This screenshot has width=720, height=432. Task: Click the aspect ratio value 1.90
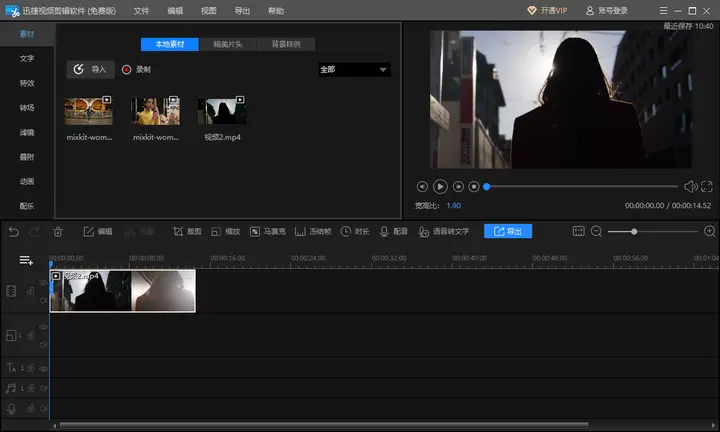(x=454, y=206)
